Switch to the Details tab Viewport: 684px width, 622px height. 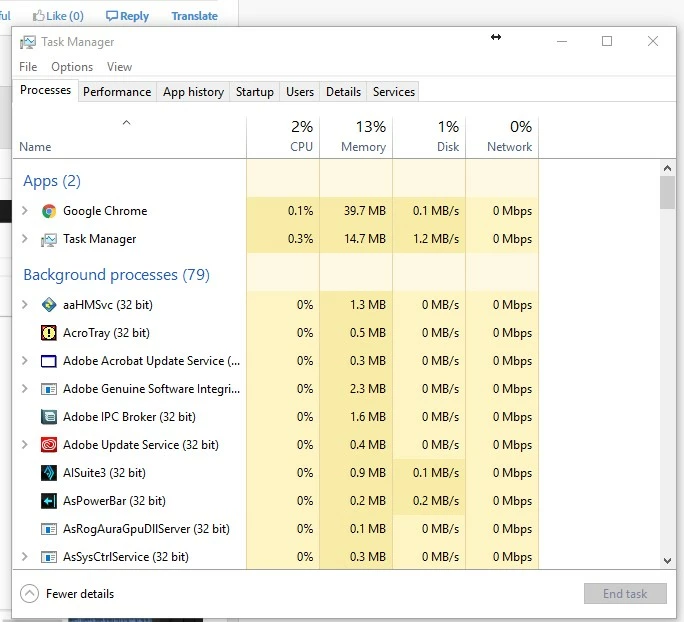(x=343, y=92)
